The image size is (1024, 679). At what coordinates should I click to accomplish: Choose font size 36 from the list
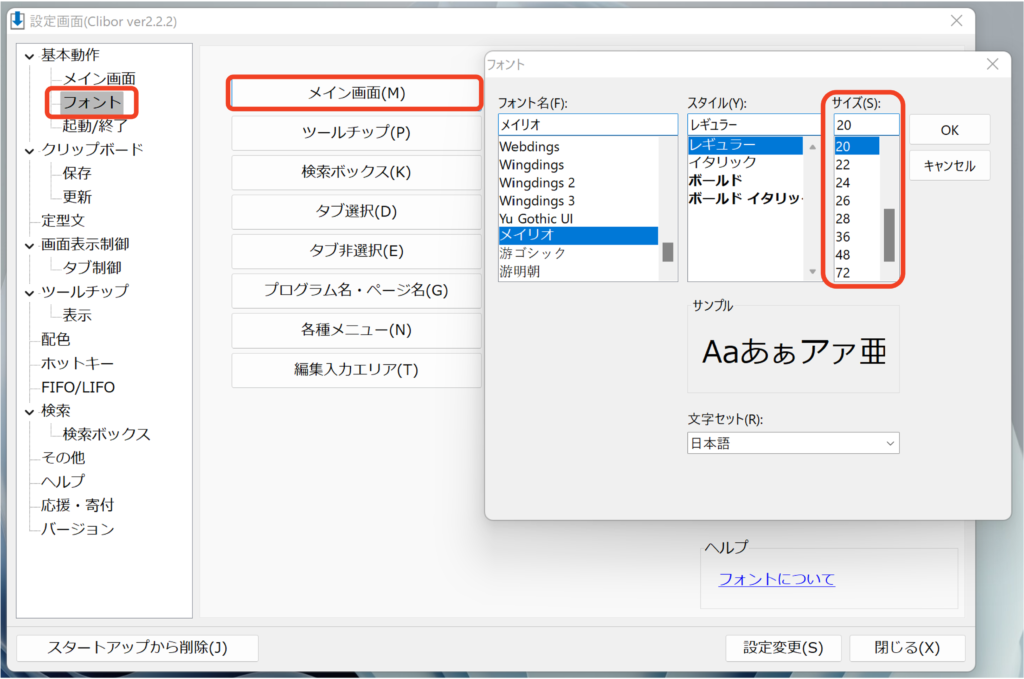(843, 237)
